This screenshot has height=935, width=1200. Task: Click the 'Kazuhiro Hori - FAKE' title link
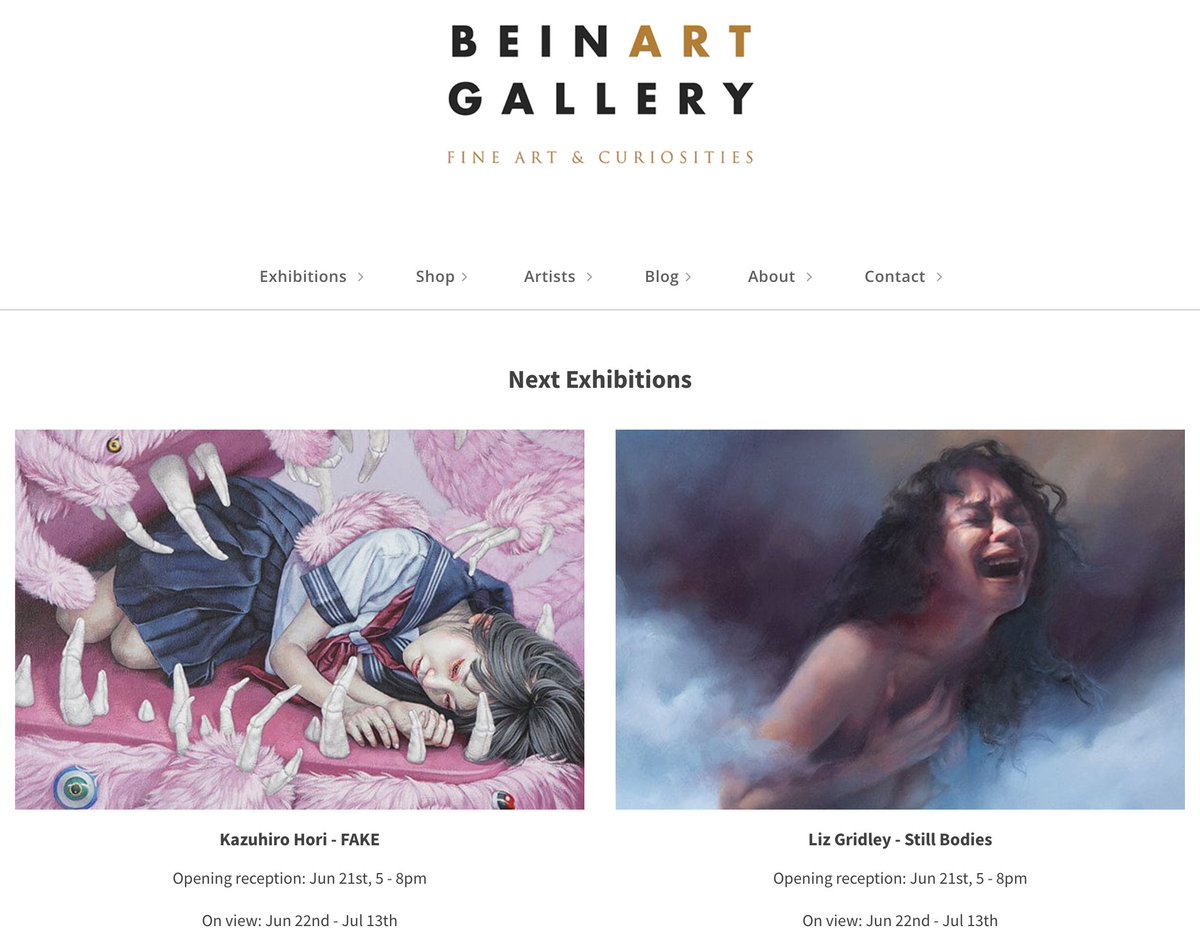(299, 840)
